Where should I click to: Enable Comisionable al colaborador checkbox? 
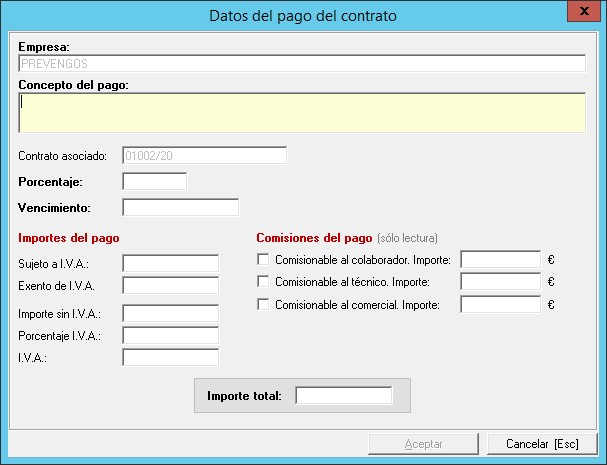[x=264, y=260]
